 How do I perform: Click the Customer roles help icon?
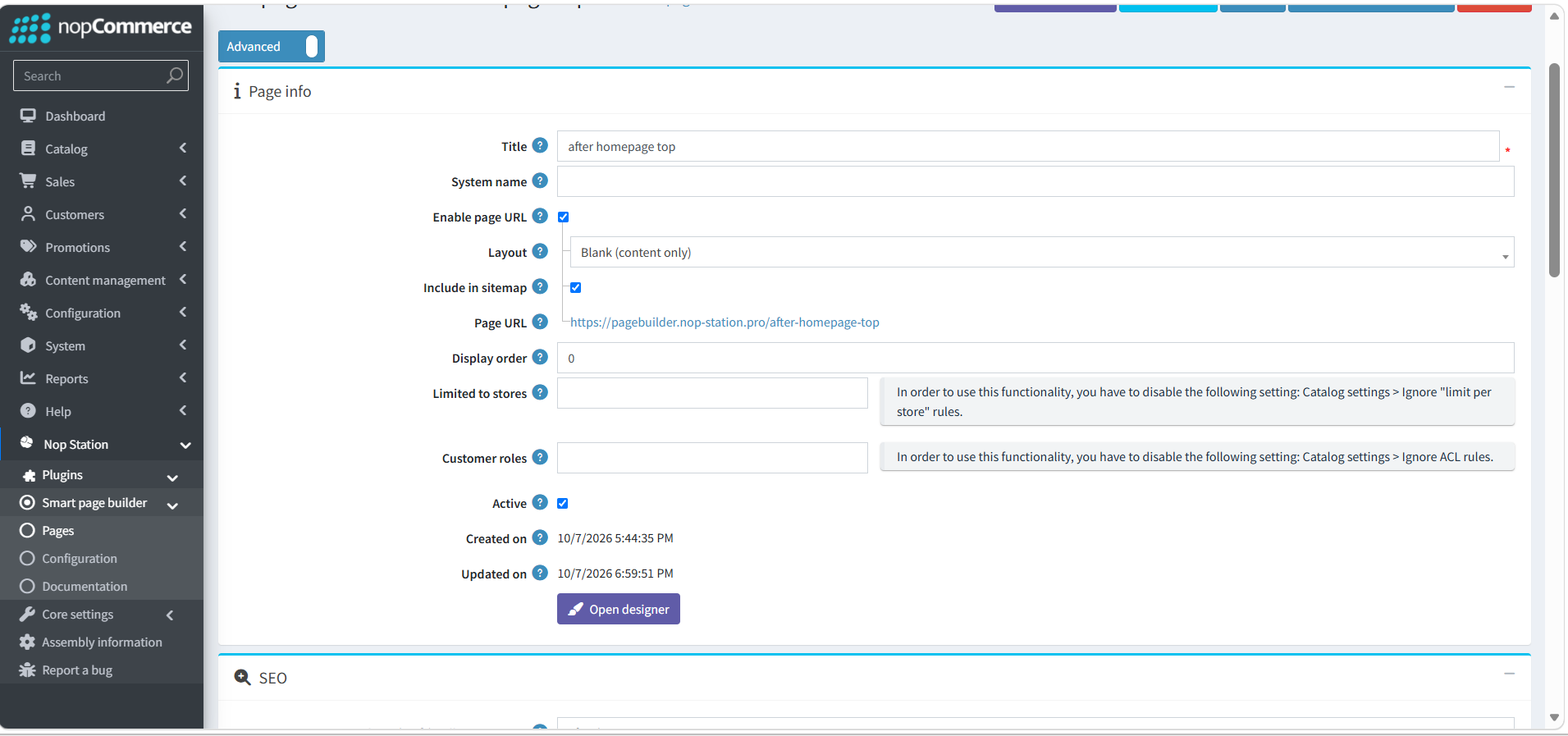540,457
